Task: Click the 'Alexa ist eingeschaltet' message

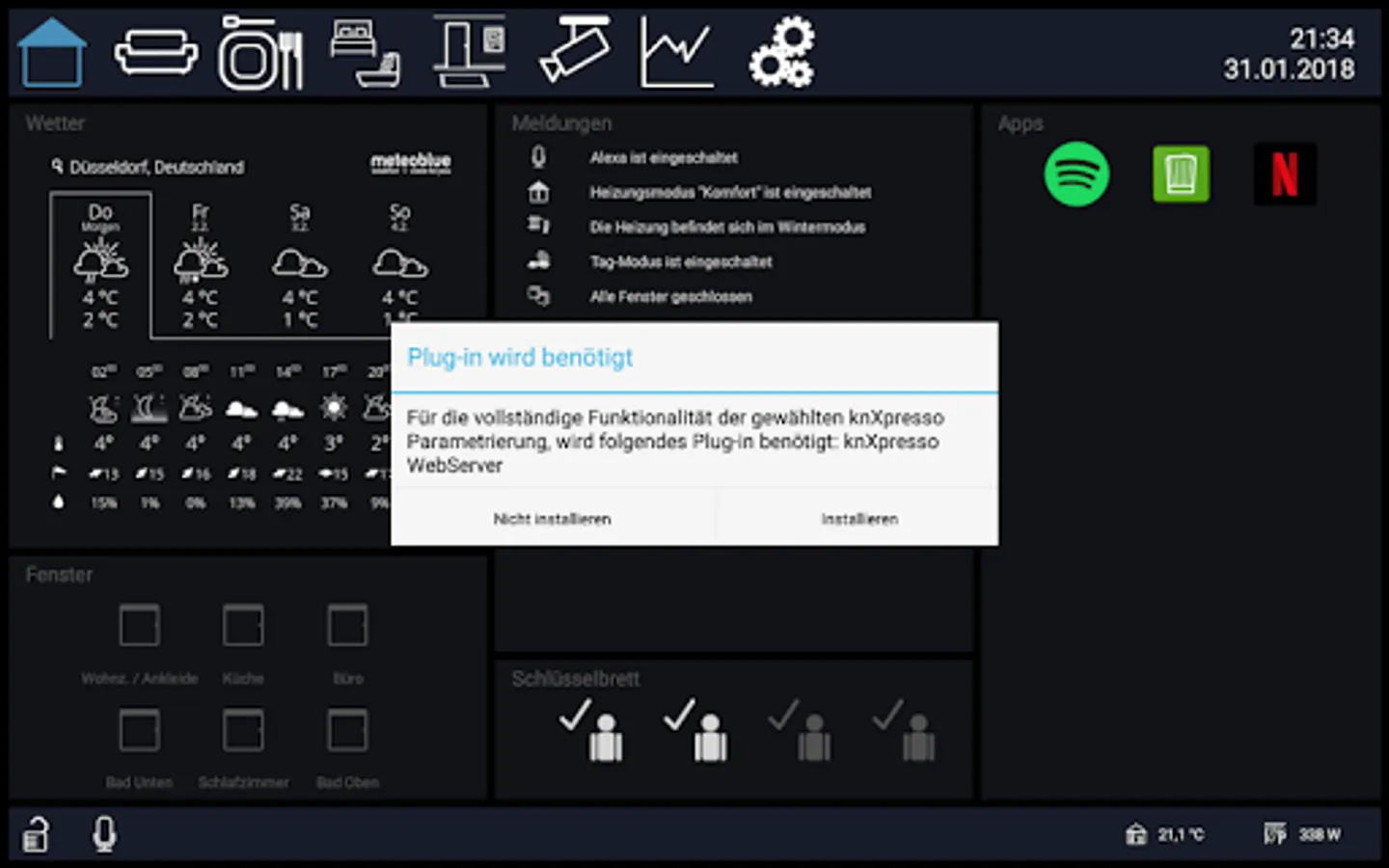Action: tap(664, 157)
